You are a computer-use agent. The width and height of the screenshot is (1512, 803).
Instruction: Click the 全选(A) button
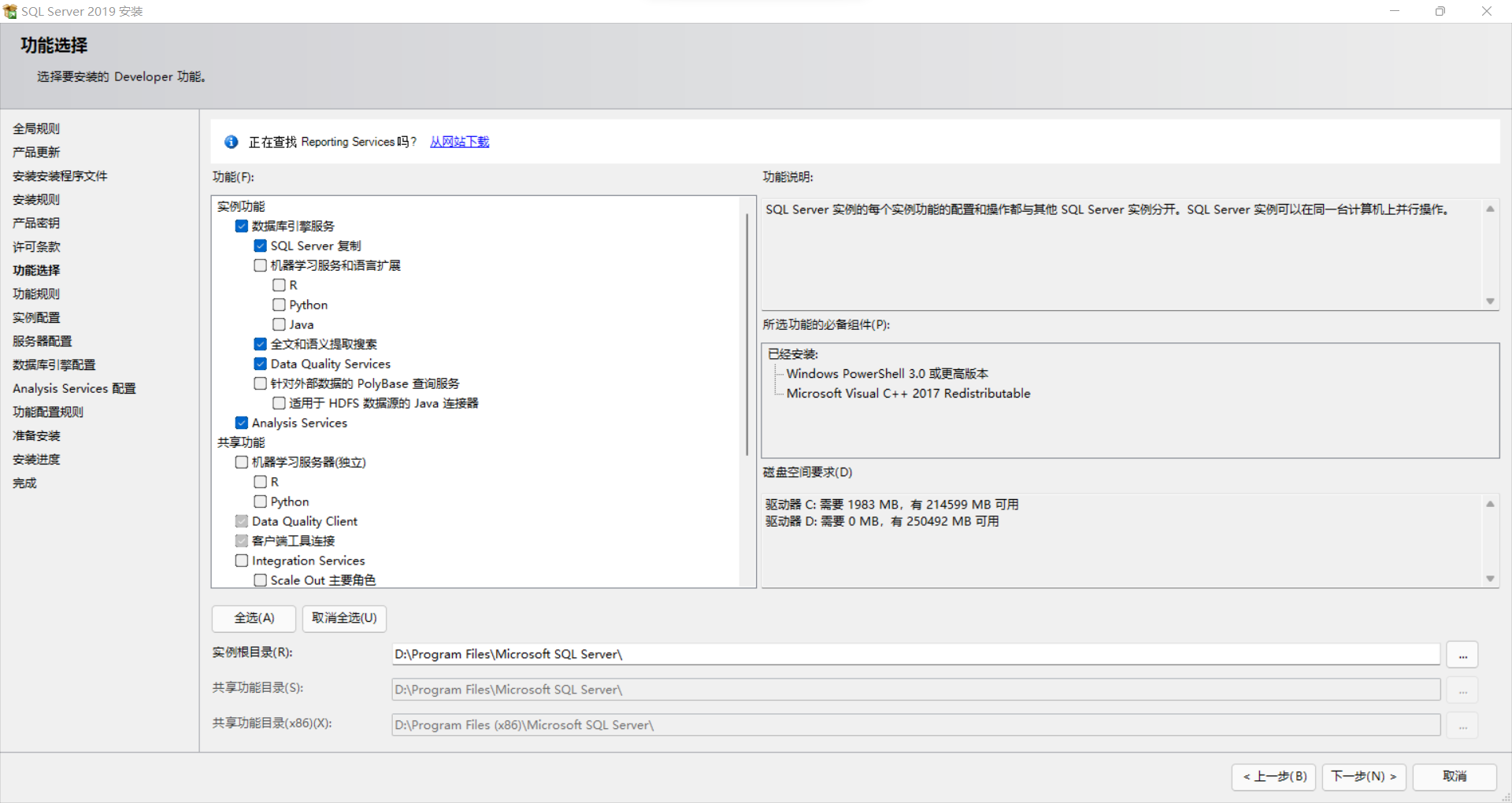pyautogui.click(x=254, y=618)
